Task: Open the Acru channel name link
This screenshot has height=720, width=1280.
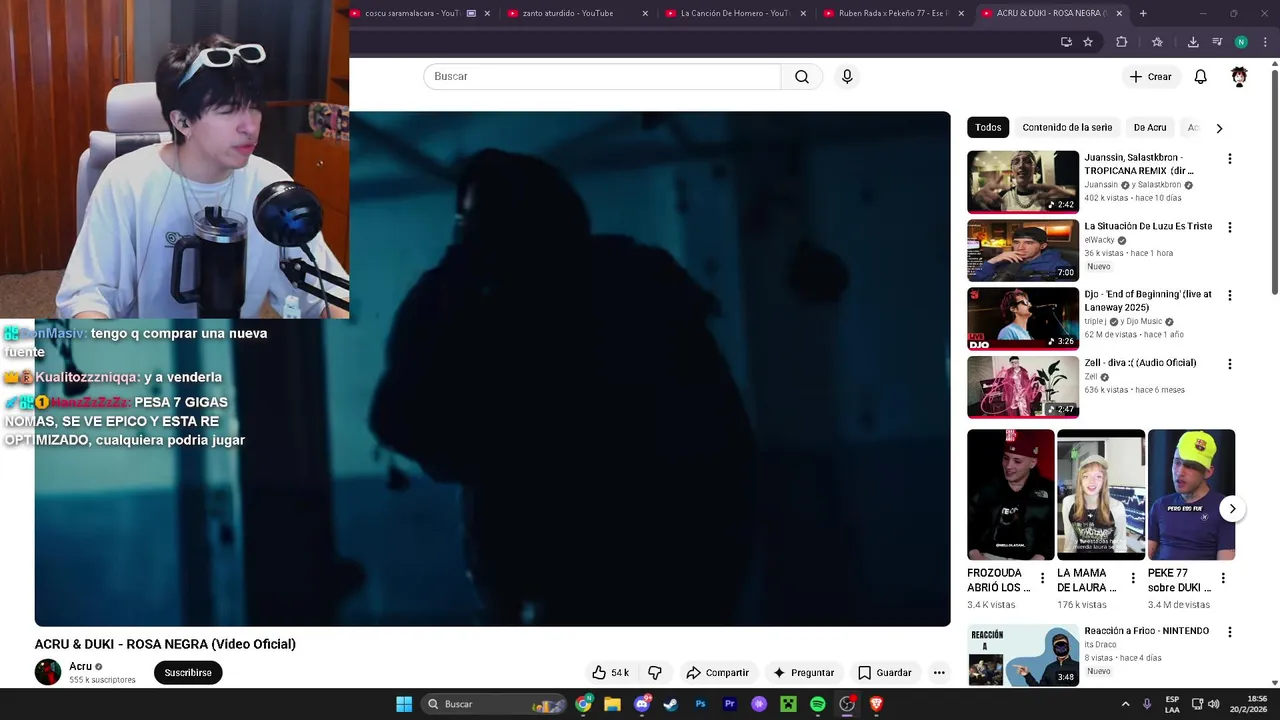Action: pos(80,666)
